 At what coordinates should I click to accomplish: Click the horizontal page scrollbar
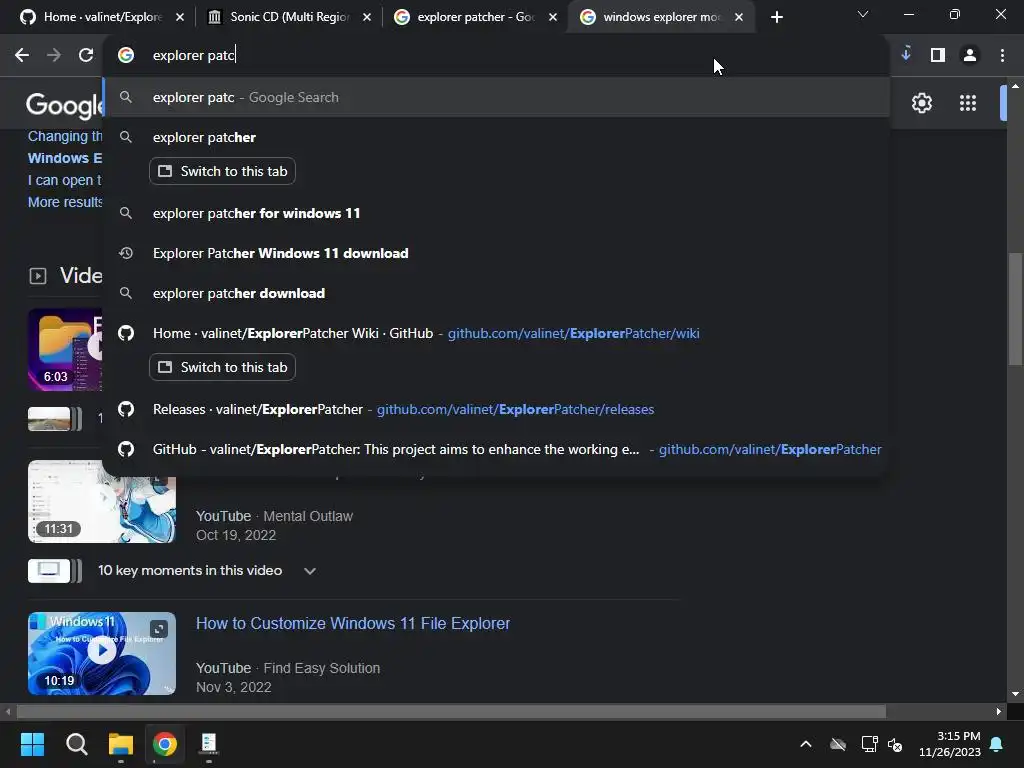coord(451,712)
